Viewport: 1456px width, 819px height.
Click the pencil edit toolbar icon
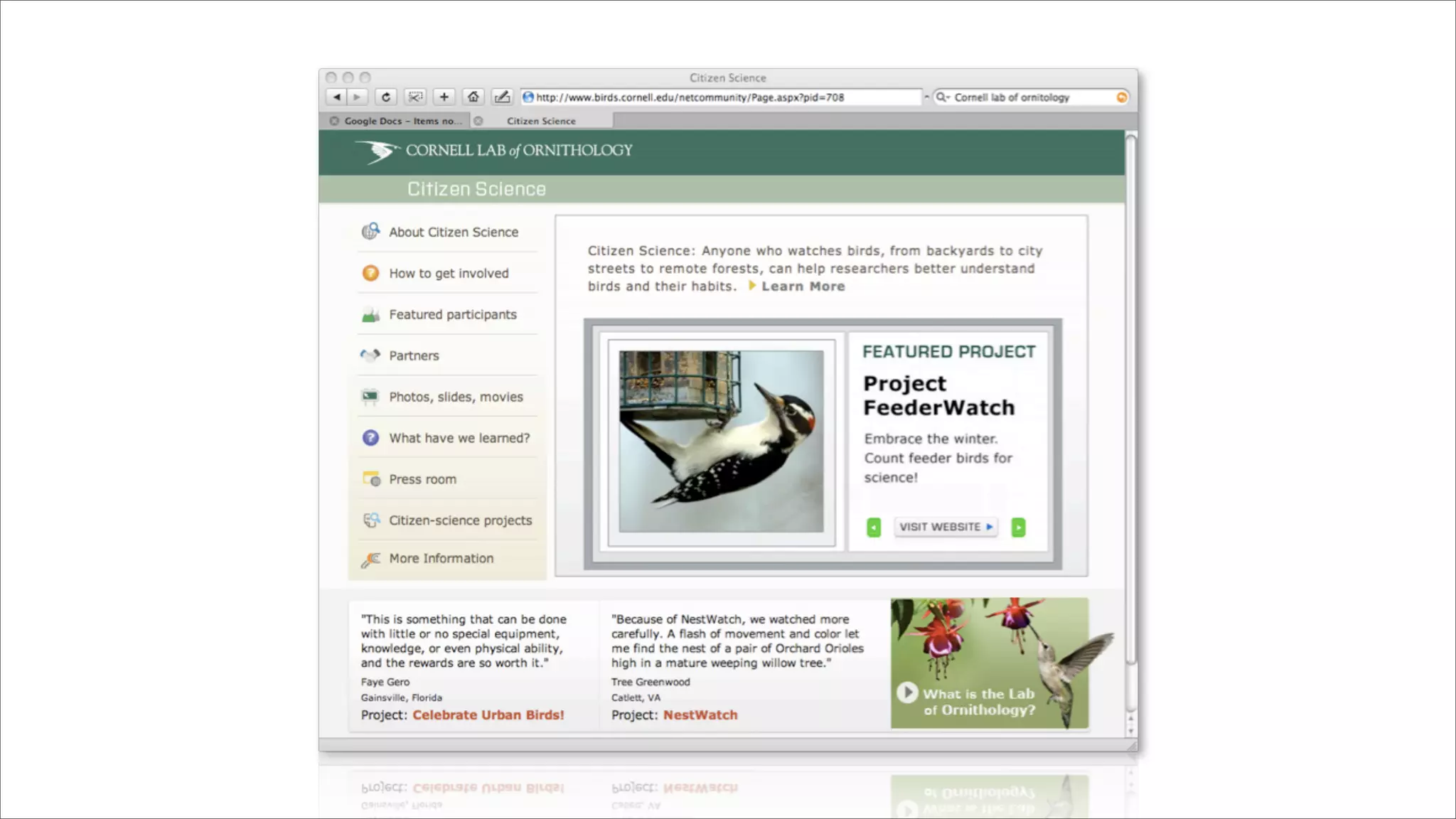click(x=502, y=97)
